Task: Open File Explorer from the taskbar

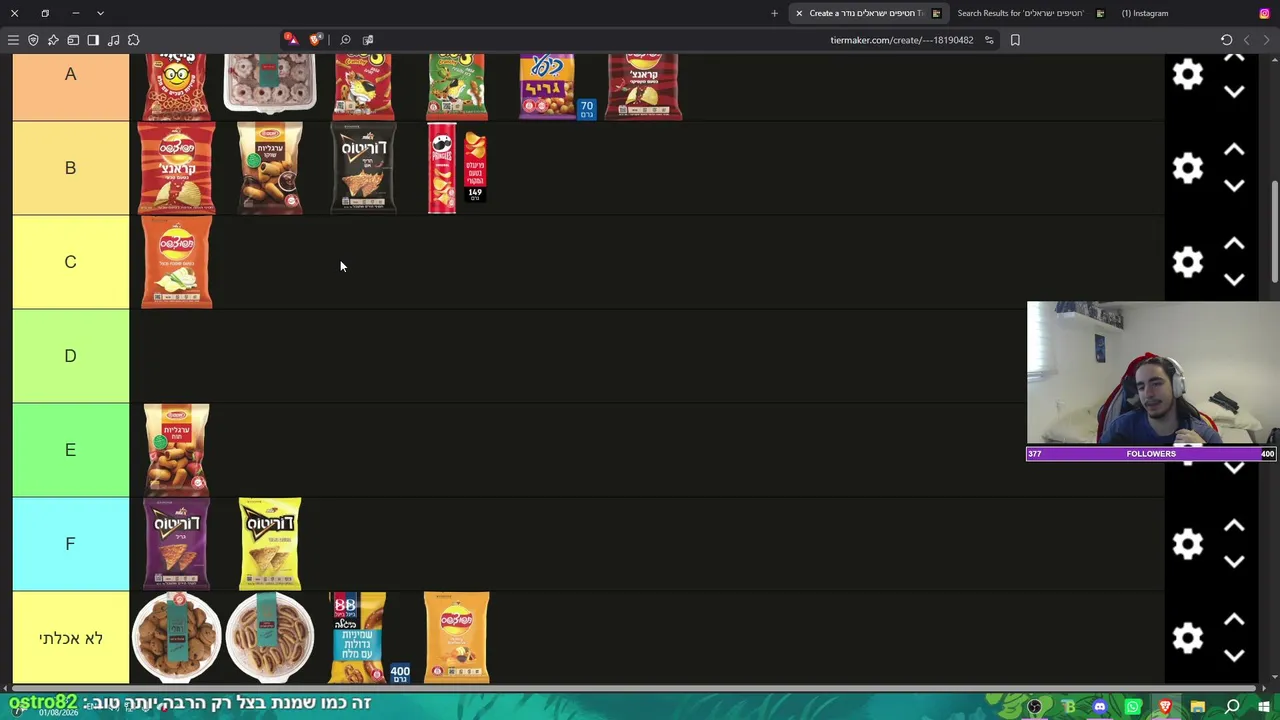Action: (1198, 707)
